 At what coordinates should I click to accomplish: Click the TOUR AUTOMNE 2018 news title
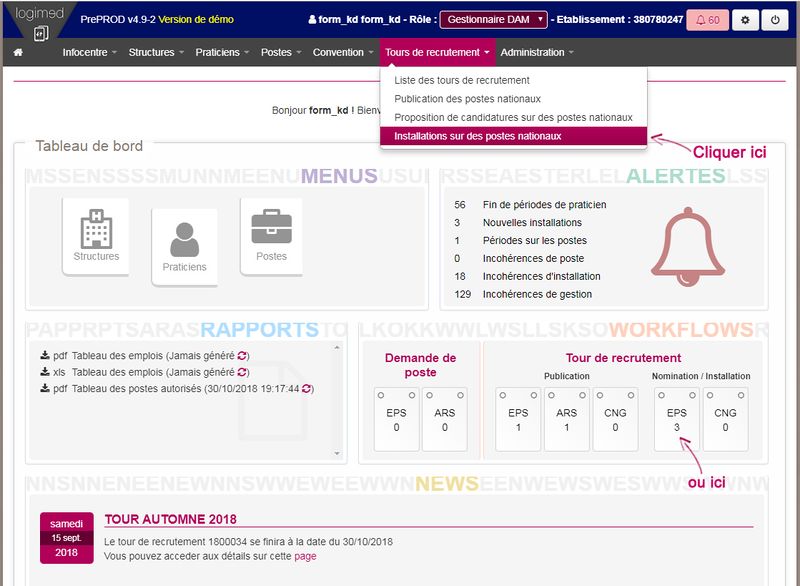tap(170, 519)
